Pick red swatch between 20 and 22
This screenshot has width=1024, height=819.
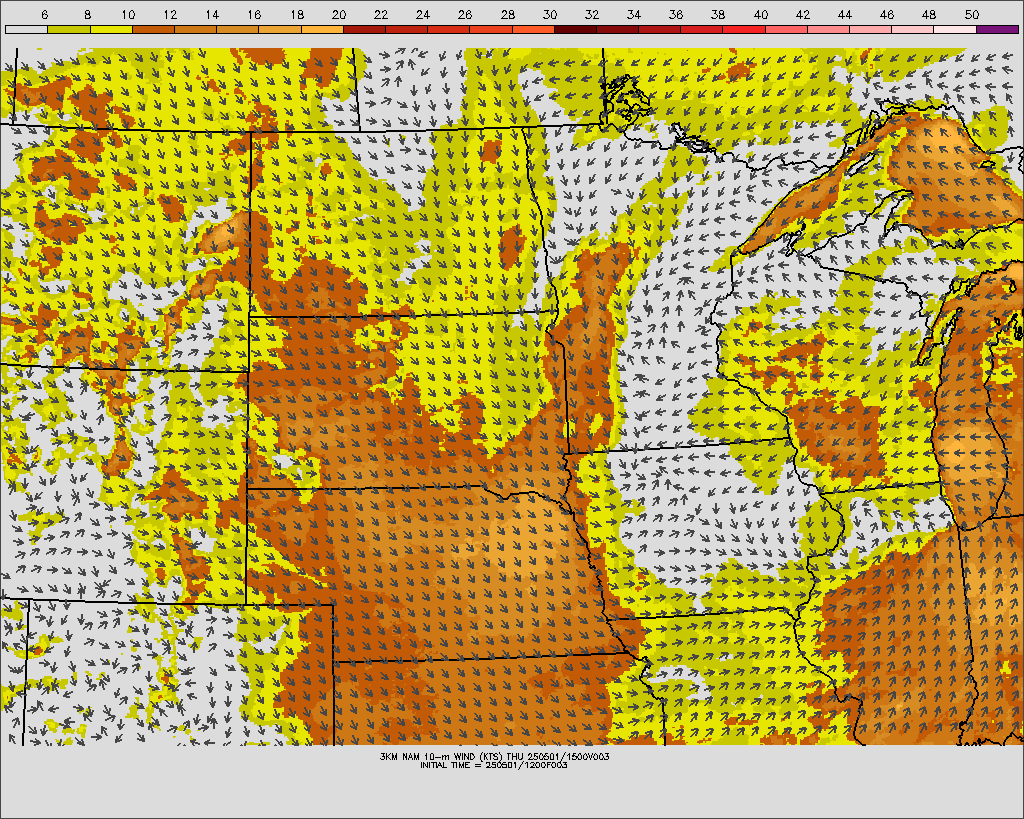coord(364,29)
